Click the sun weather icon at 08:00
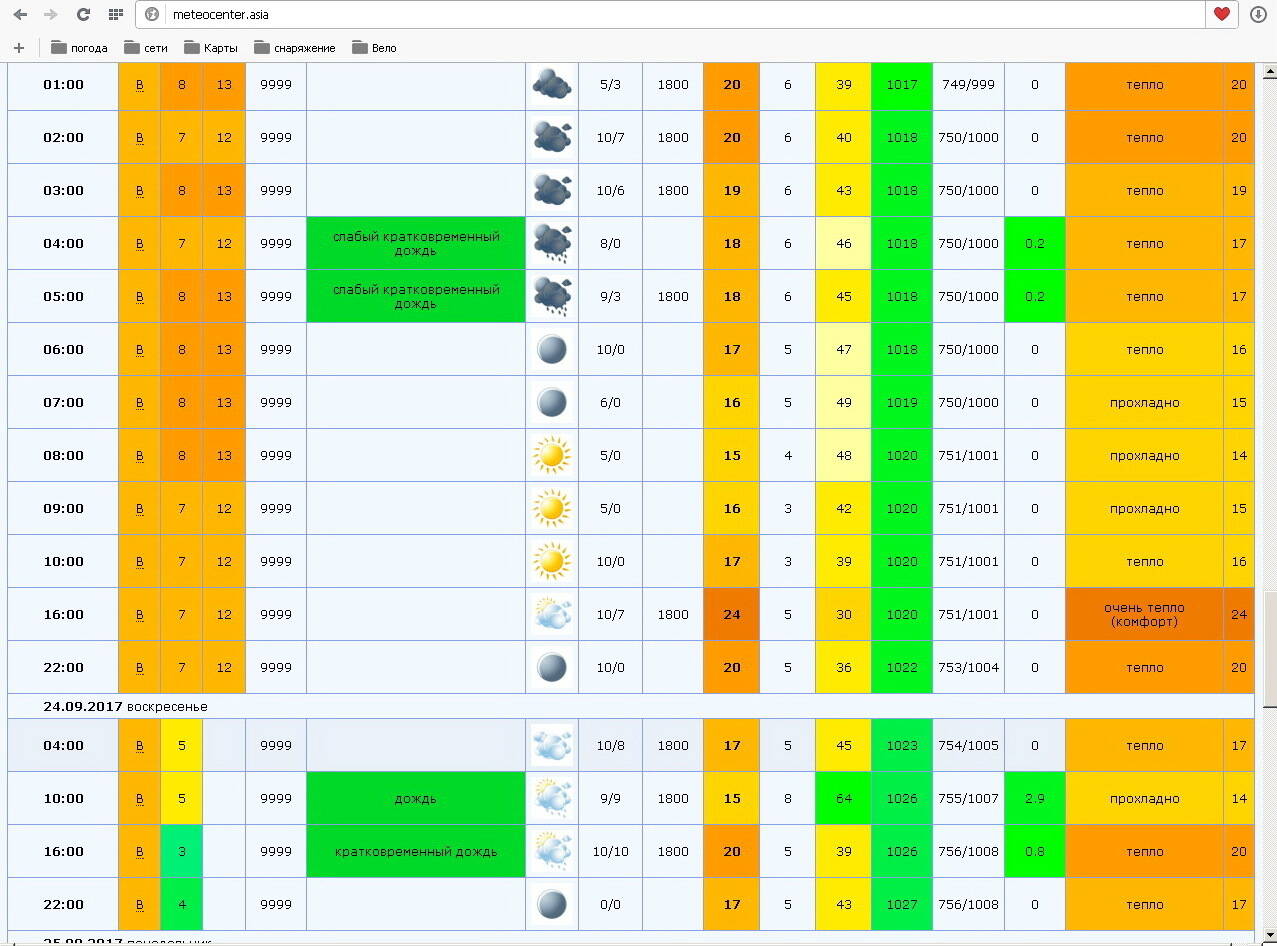The width and height of the screenshot is (1277, 946). [x=552, y=456]
